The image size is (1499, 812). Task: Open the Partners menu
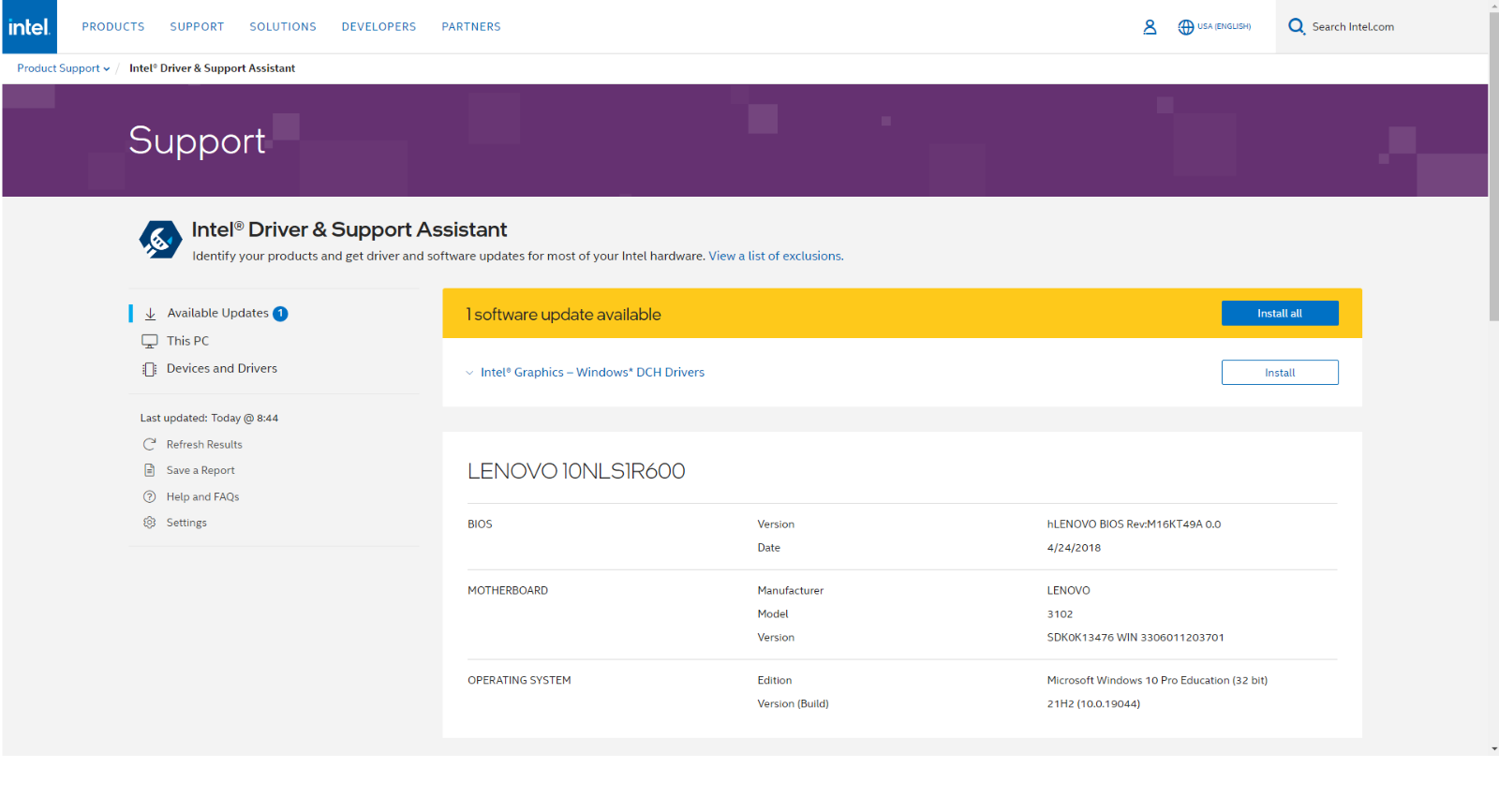(x=471, y=27)
